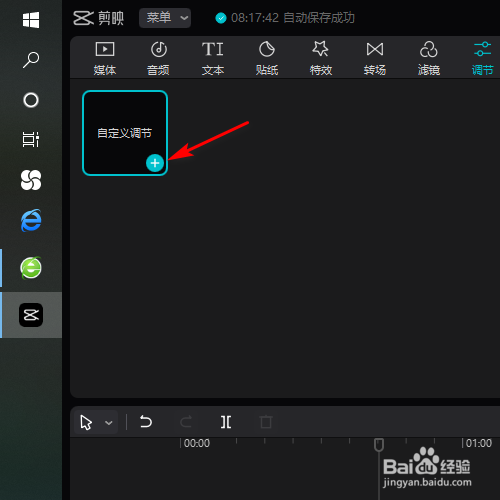
Task: Switch to the 贴纸 stickers tab
Action: (x=267, y=59)
